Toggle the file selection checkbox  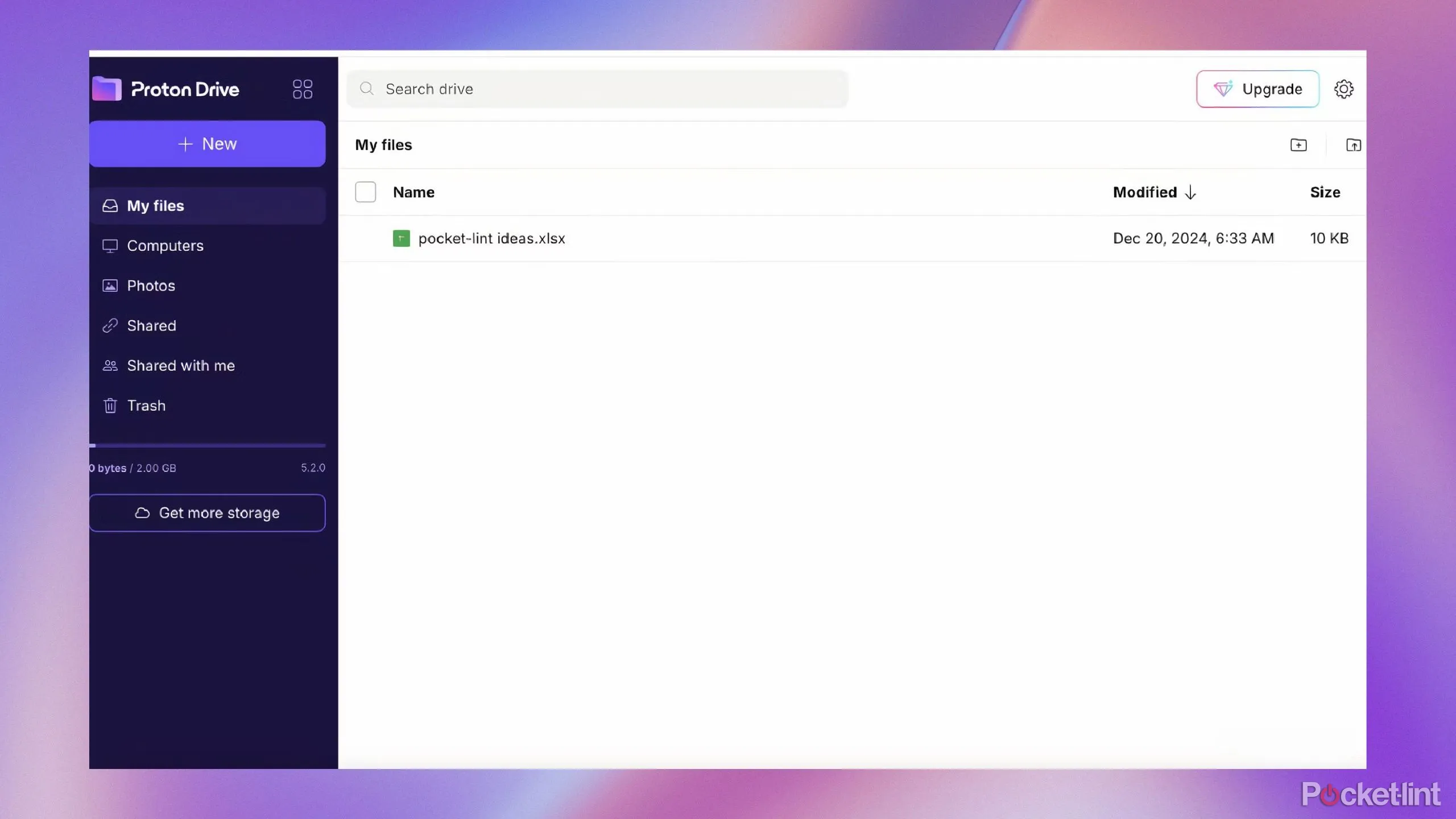pos(365,192)
